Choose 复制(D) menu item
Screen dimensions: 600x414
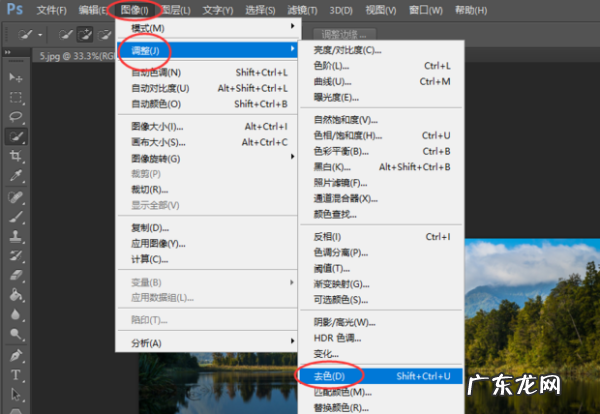pos(207,228)
